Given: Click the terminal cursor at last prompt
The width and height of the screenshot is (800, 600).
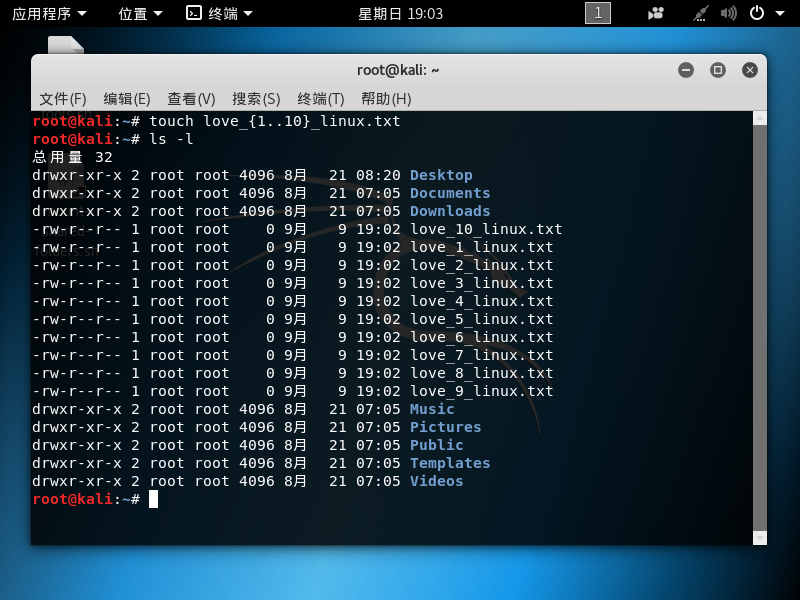Looking at the screenshot, I should point(154,499).
